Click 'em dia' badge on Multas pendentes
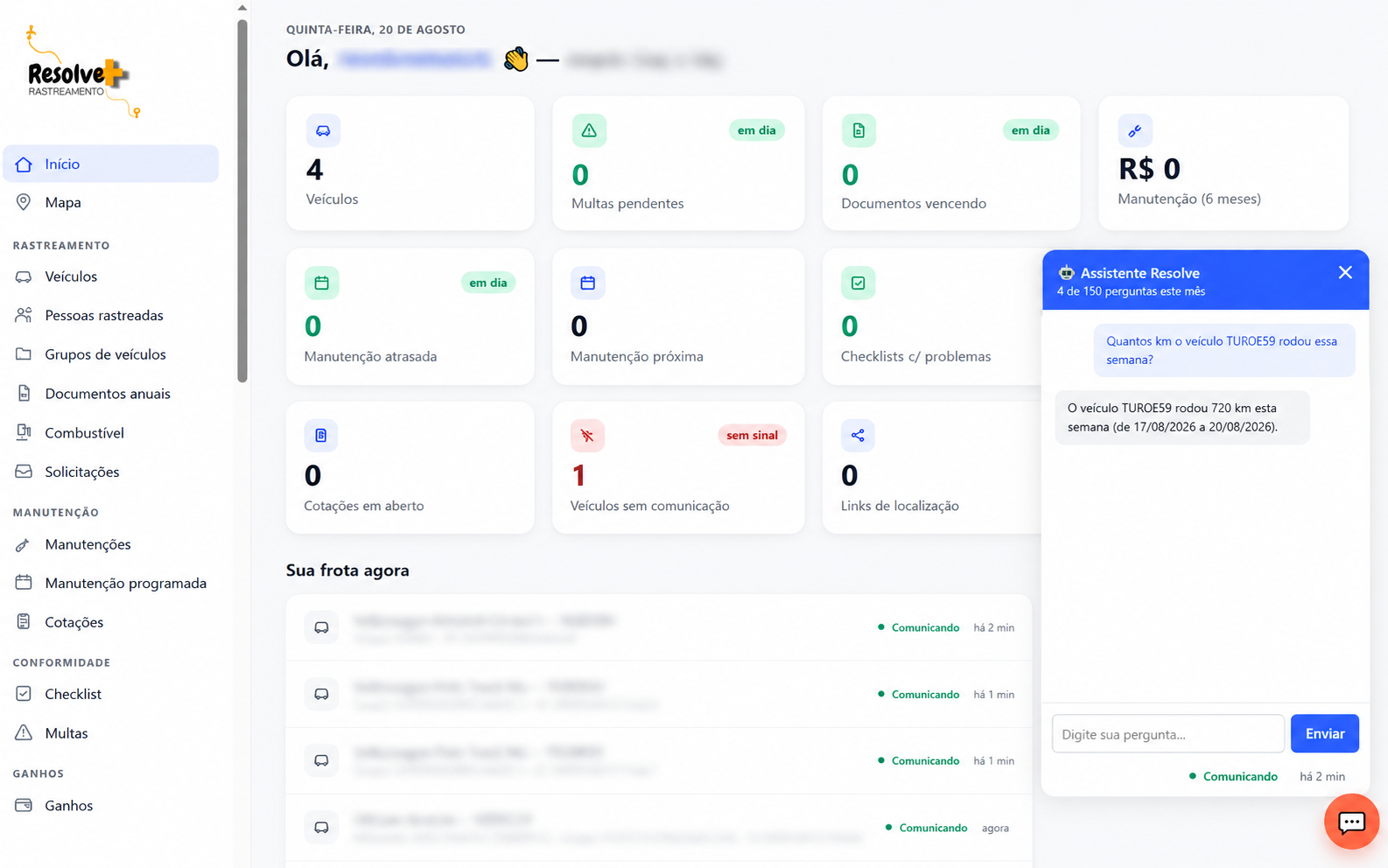 pos(756,130)
